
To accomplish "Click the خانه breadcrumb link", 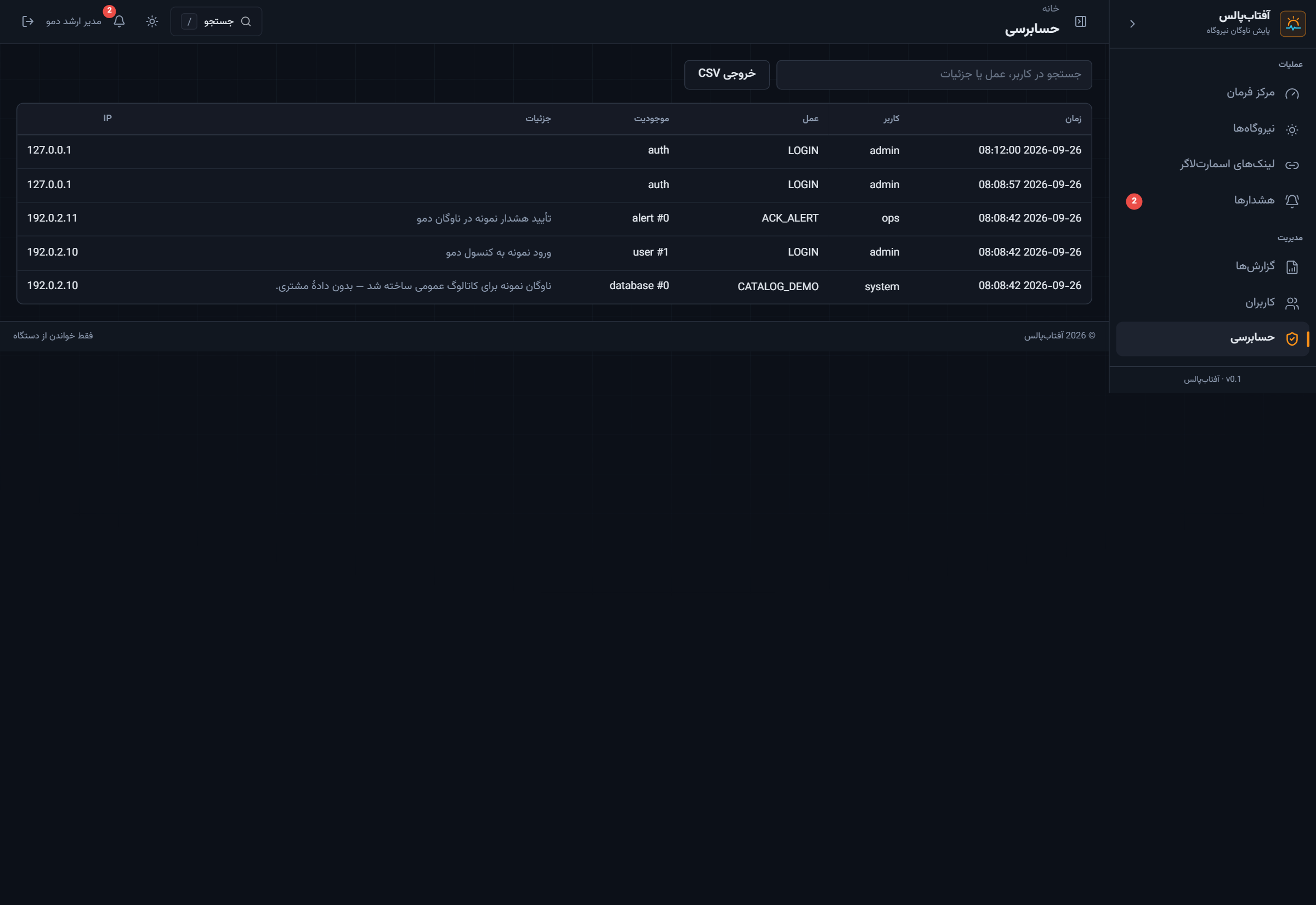I will click(1050, 9).
